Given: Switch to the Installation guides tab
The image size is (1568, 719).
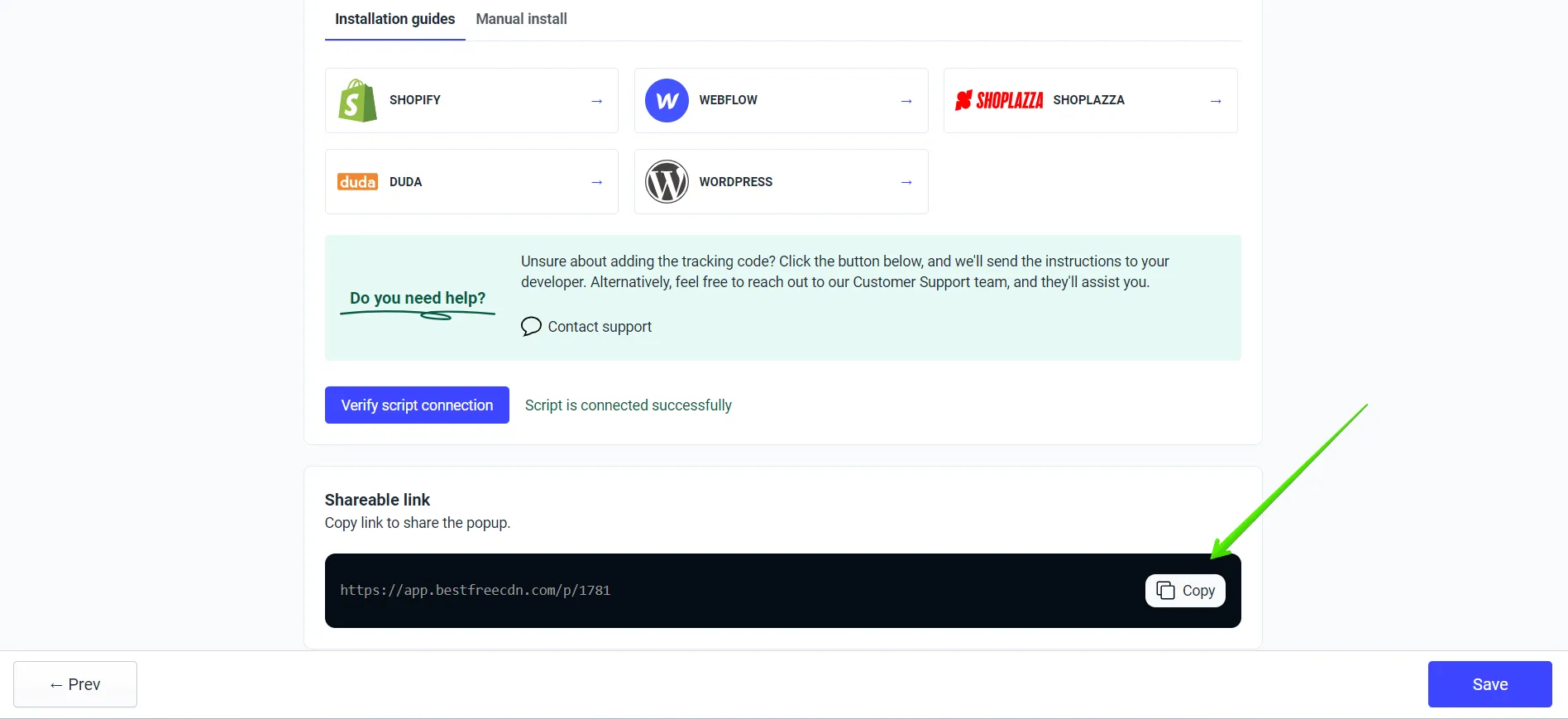Looking at the screenshot, I should (394, 19).
